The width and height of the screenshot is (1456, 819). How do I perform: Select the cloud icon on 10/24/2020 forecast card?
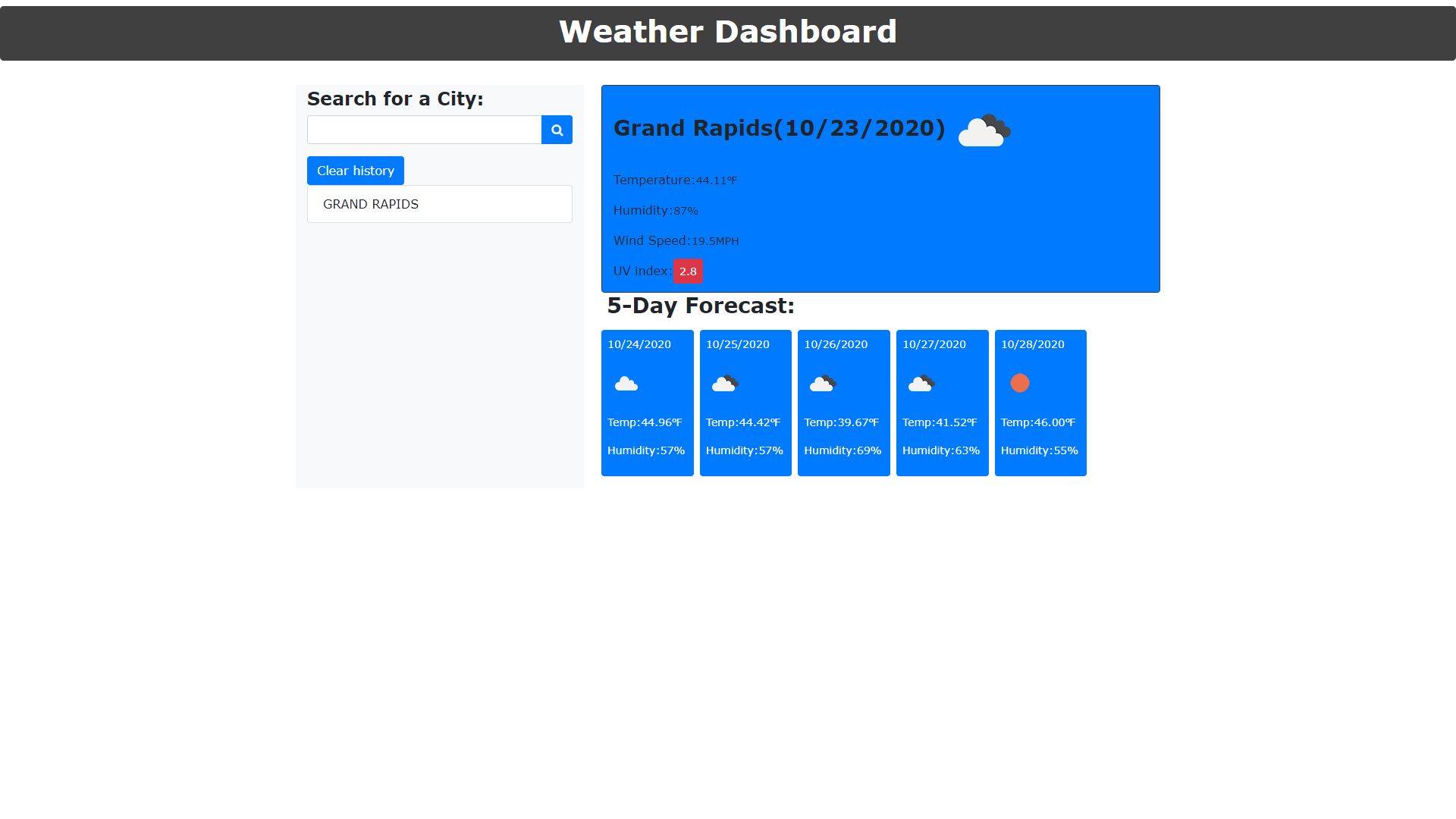tap(626, 383)
